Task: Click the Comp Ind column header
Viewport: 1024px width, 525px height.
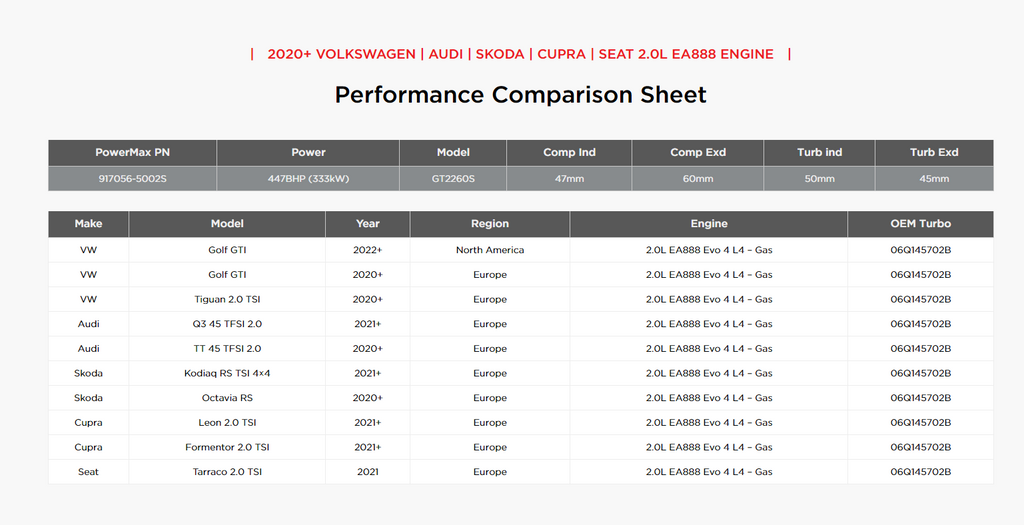Action: tap(569, 152)
